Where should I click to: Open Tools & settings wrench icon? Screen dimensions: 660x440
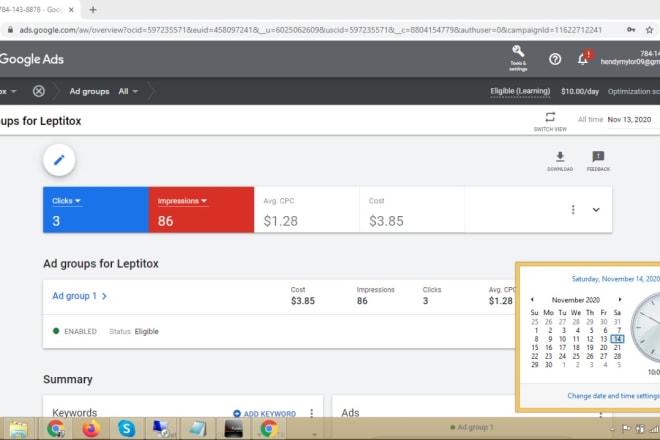coord(518,51)
